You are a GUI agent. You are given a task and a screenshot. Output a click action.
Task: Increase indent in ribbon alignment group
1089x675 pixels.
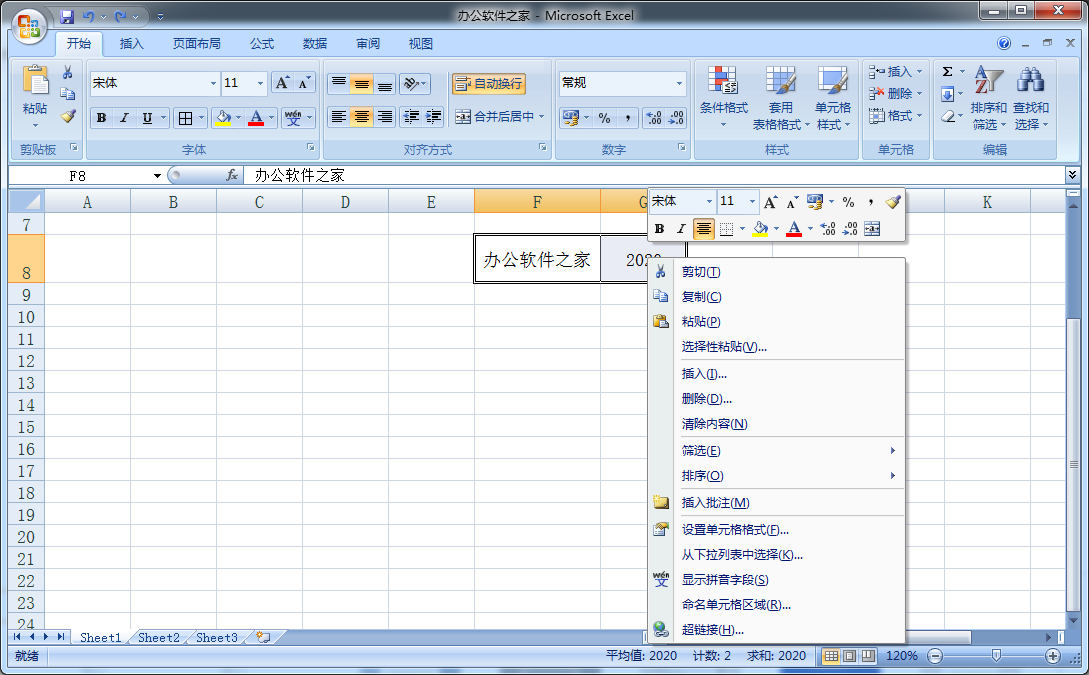click(433, 117)
